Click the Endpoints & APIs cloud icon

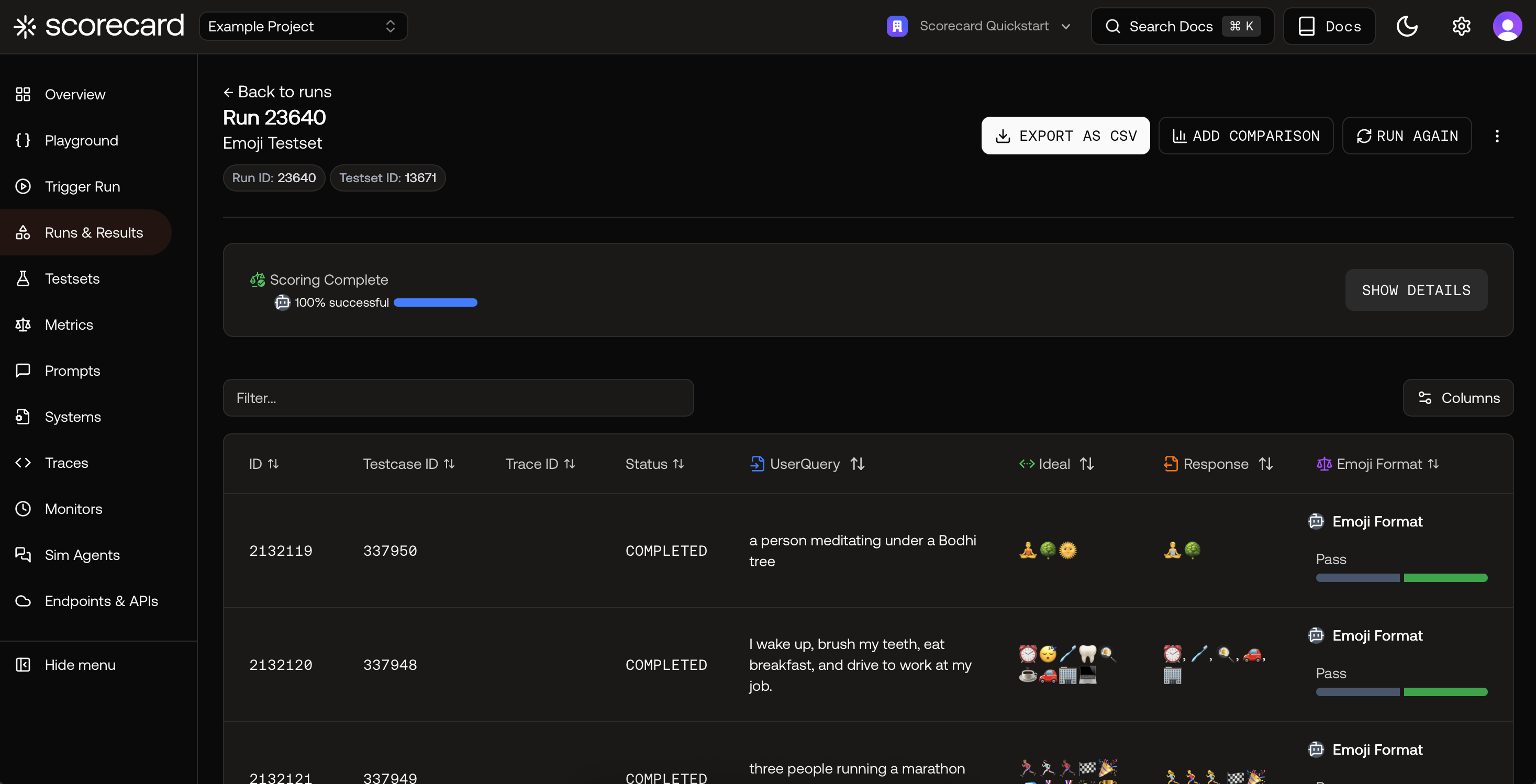tap(23, 601)
